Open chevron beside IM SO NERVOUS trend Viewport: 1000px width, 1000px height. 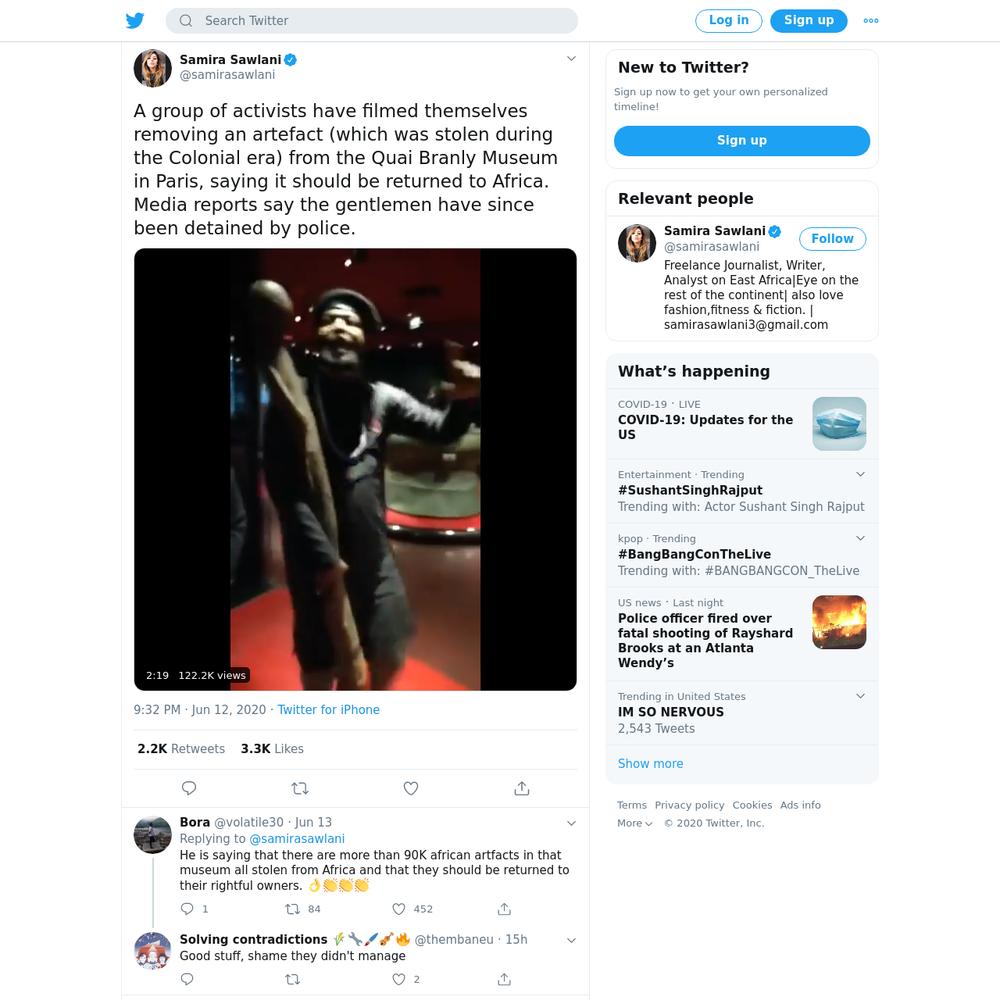pos(860,696)
